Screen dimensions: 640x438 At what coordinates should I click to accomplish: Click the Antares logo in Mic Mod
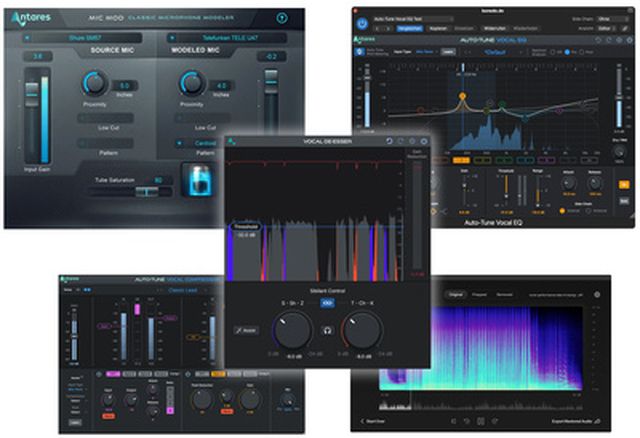(x=31, y=18)
